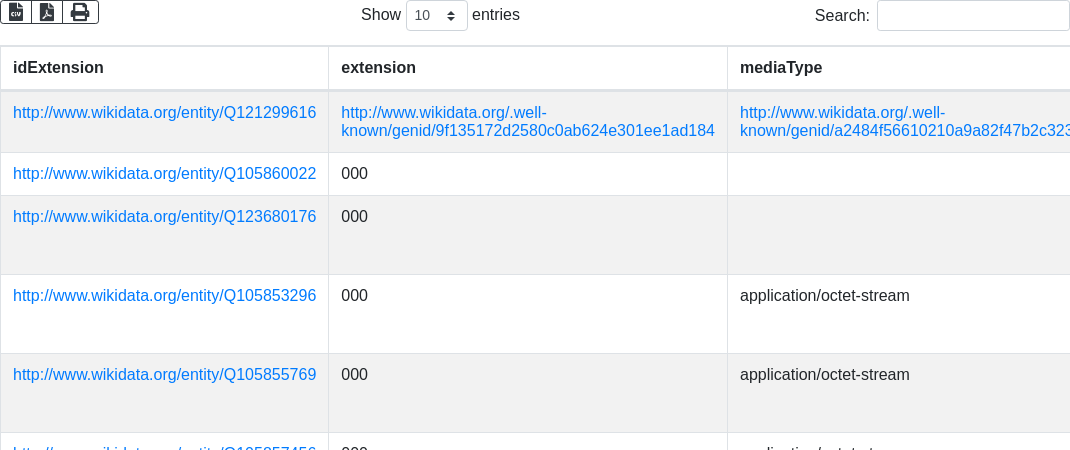Export table as PDF document

click(47, 12)
